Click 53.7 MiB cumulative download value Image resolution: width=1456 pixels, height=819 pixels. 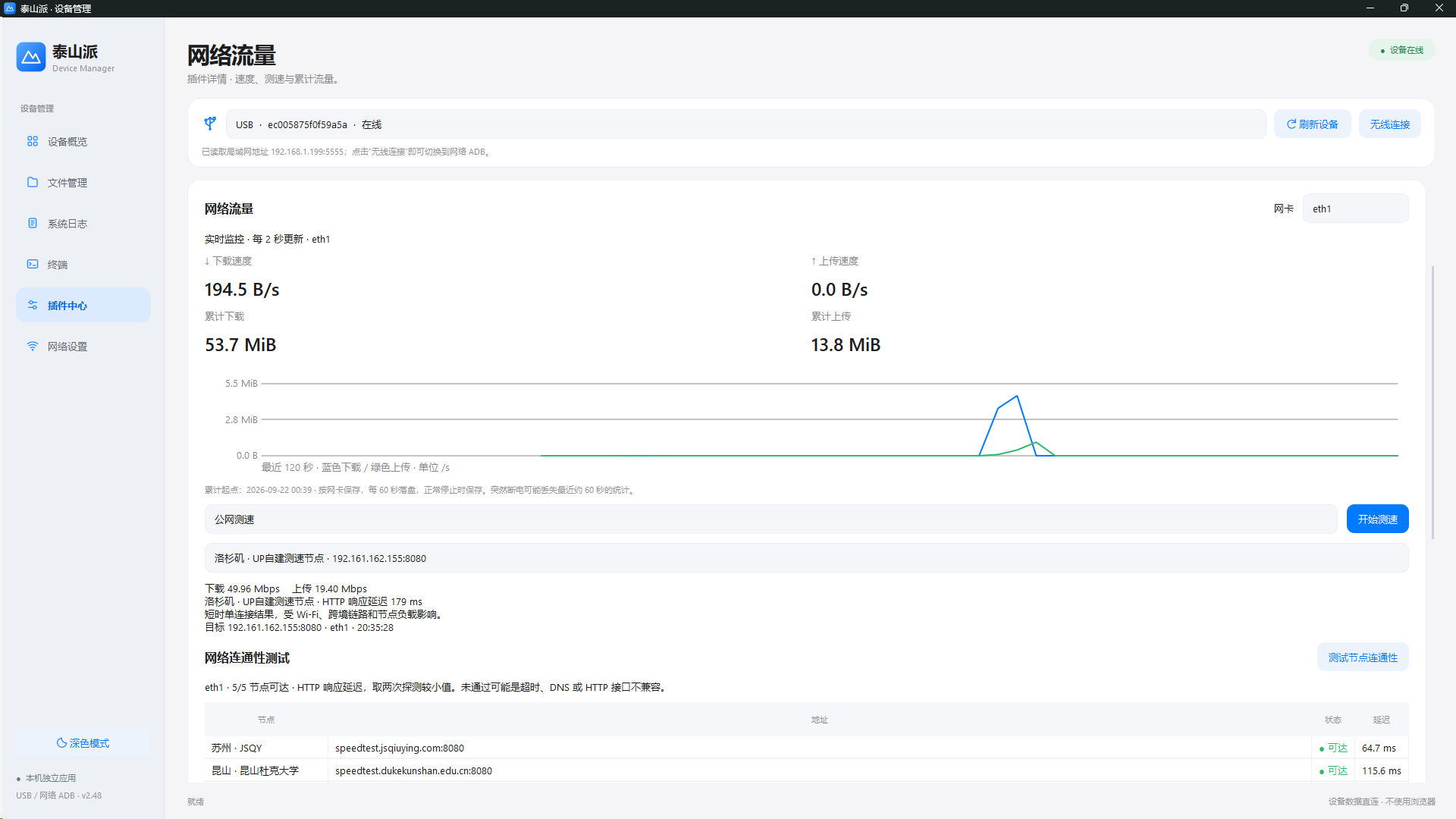(x=240, y=345)
